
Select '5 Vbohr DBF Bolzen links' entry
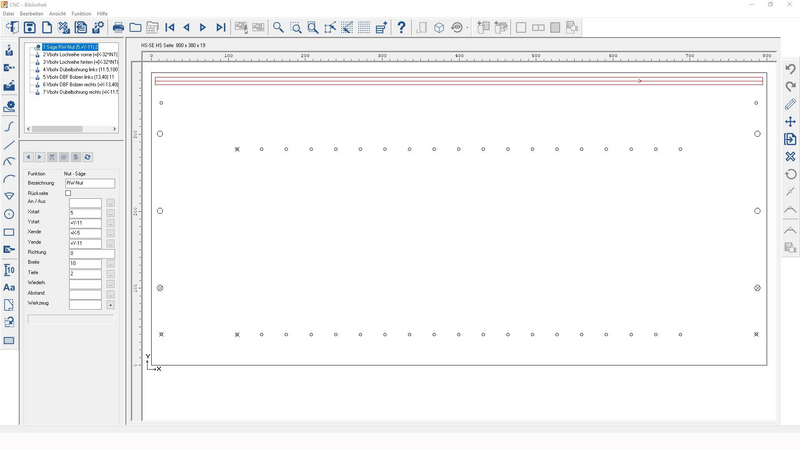coord(79,77)
